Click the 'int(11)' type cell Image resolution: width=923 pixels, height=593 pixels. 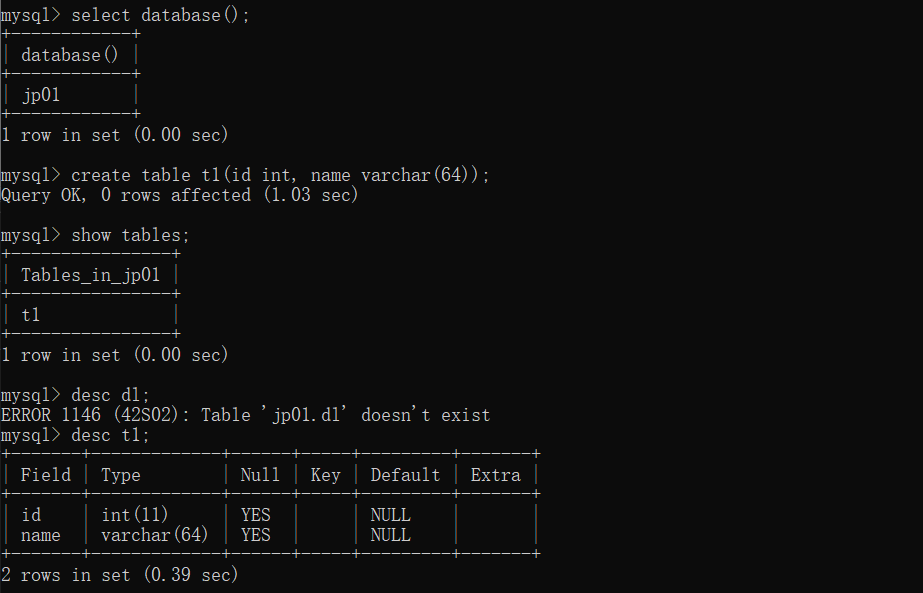(x=136, y=515)
